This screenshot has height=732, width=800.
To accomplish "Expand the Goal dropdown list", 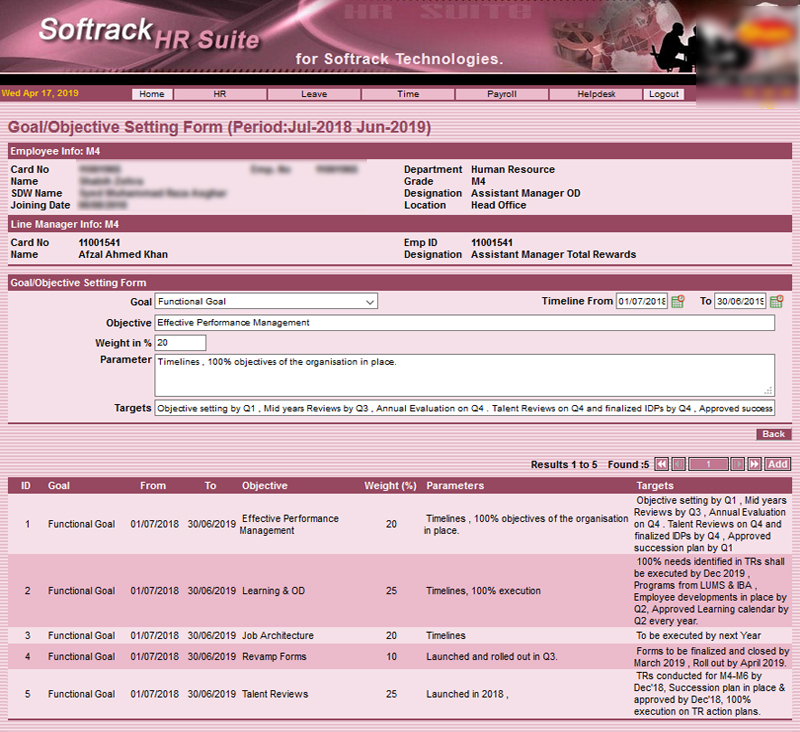I will click(x=369, y=301).
